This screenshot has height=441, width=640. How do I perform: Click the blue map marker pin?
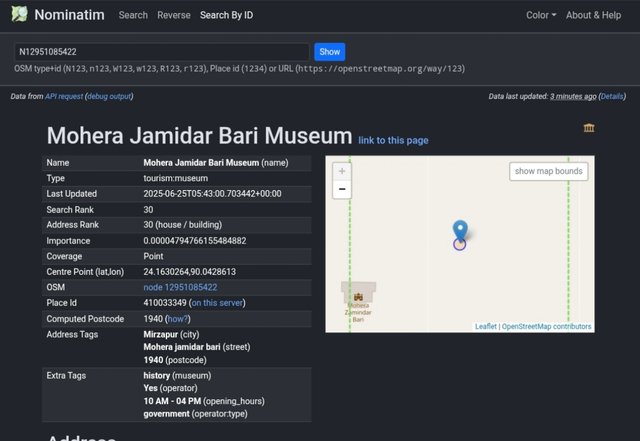click(x=460, y=230)
